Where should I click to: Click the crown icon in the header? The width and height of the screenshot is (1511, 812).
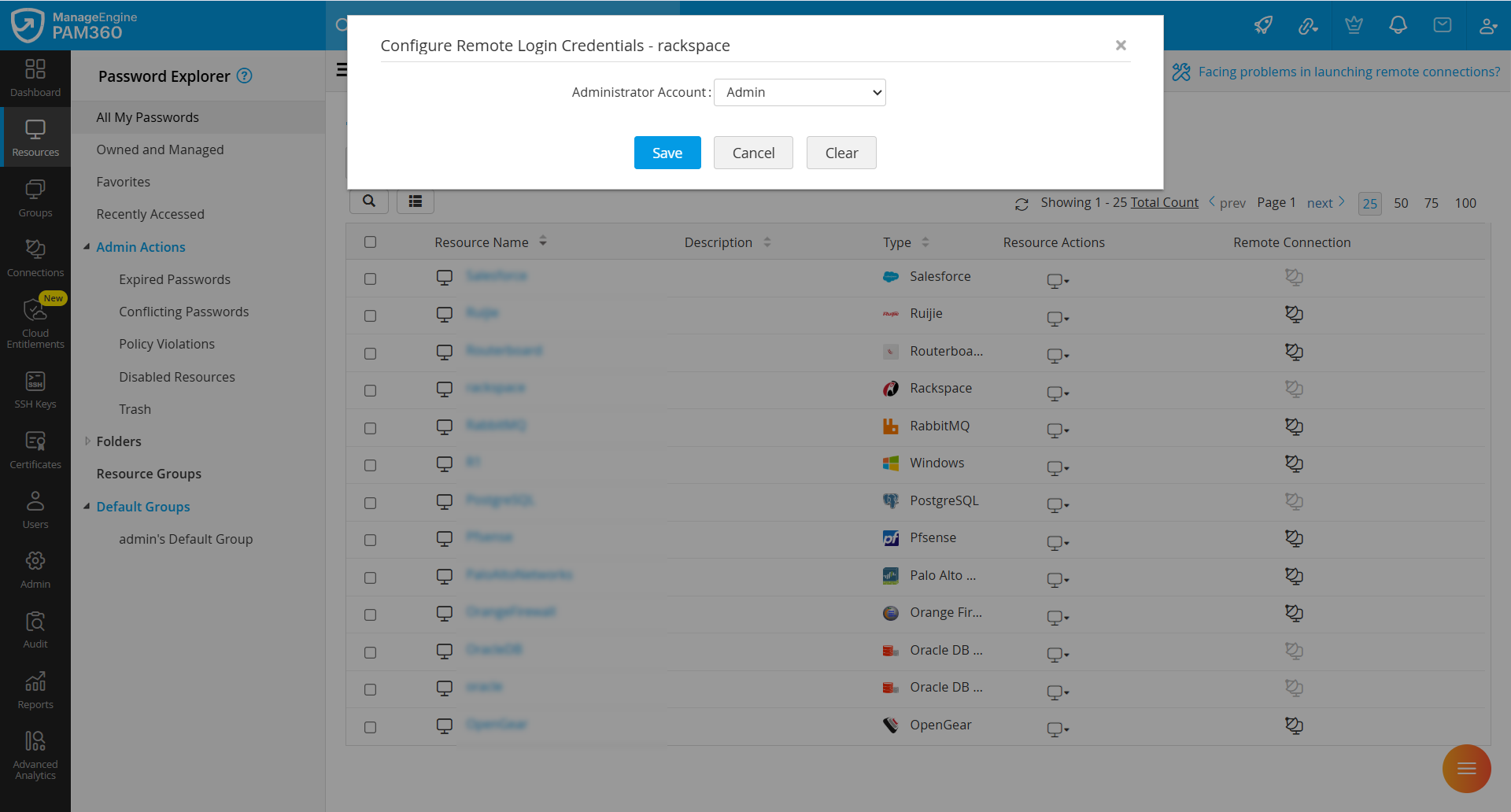(1354, 25)
